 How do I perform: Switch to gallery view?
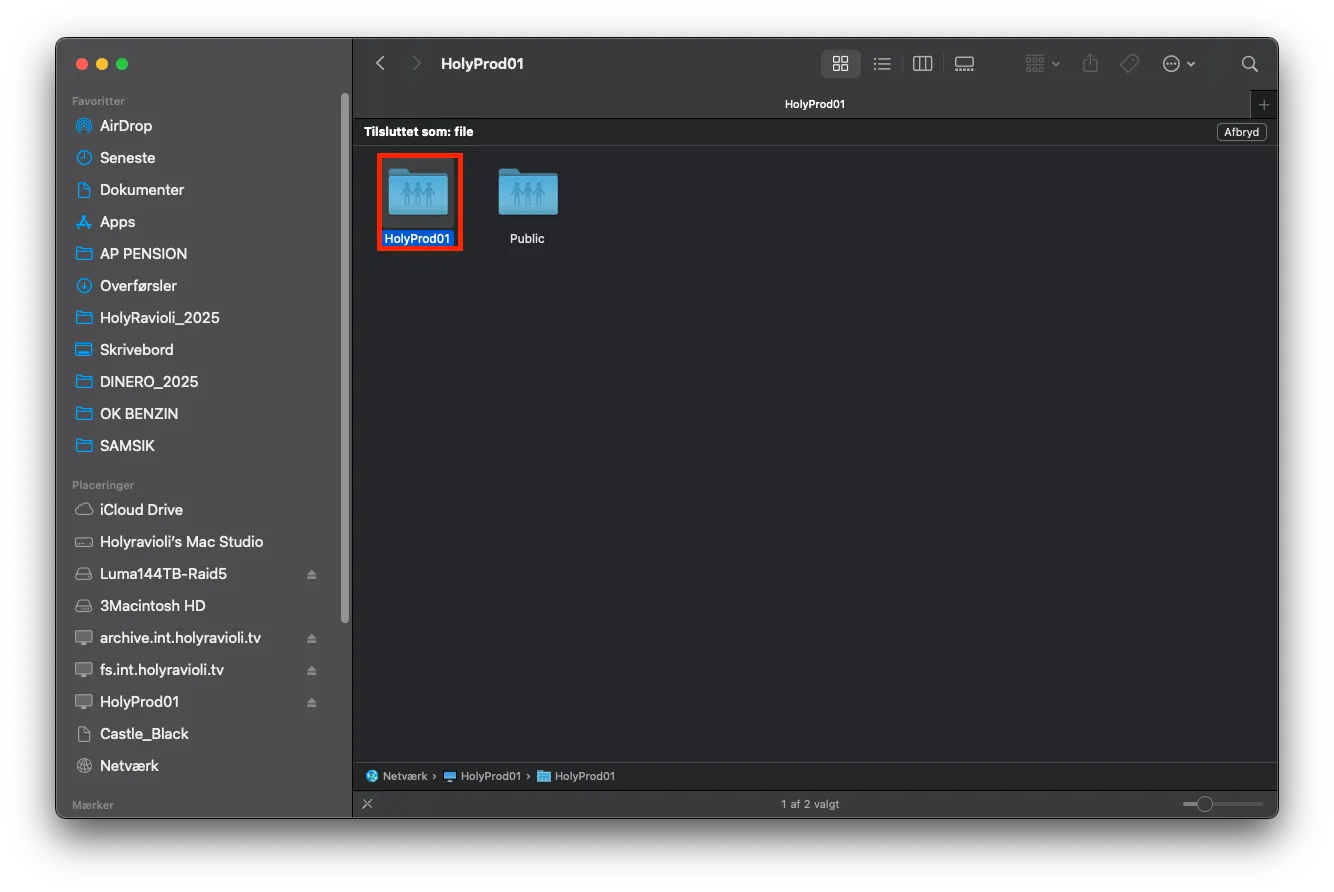[964, 64]
